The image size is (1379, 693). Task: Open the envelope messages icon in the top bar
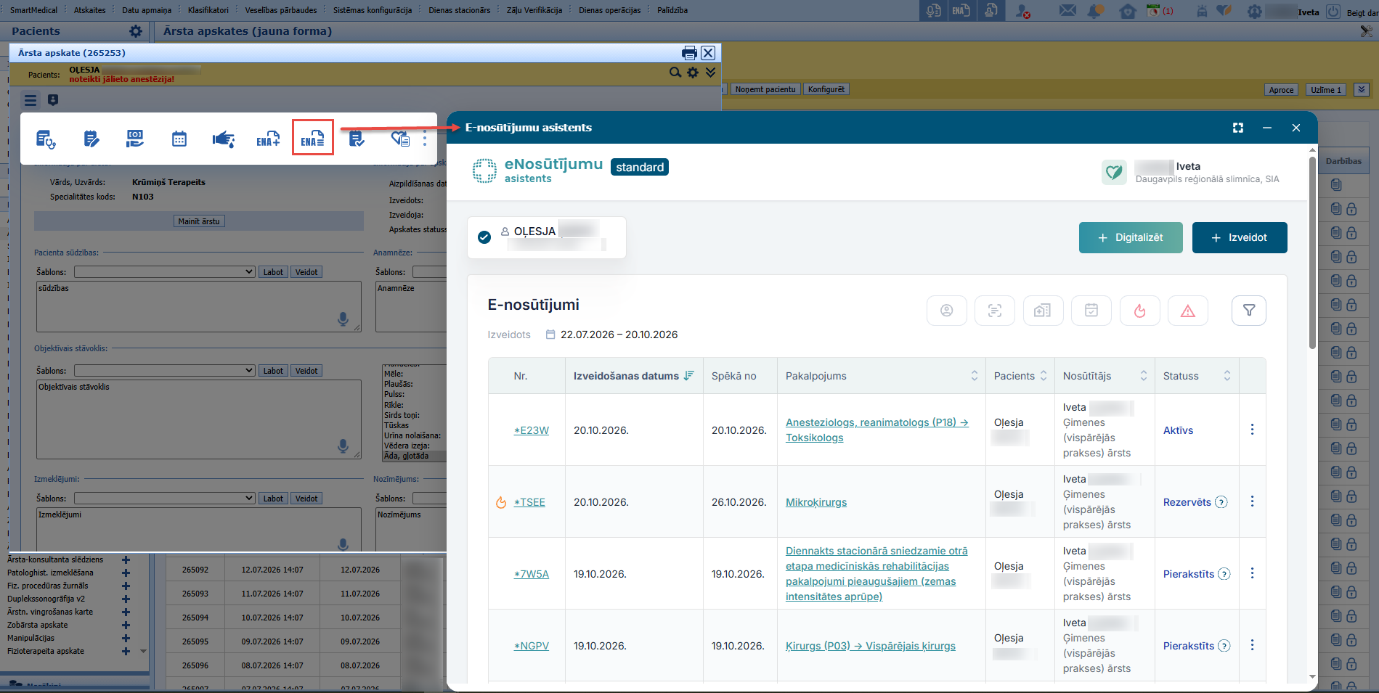point(1067,11)
